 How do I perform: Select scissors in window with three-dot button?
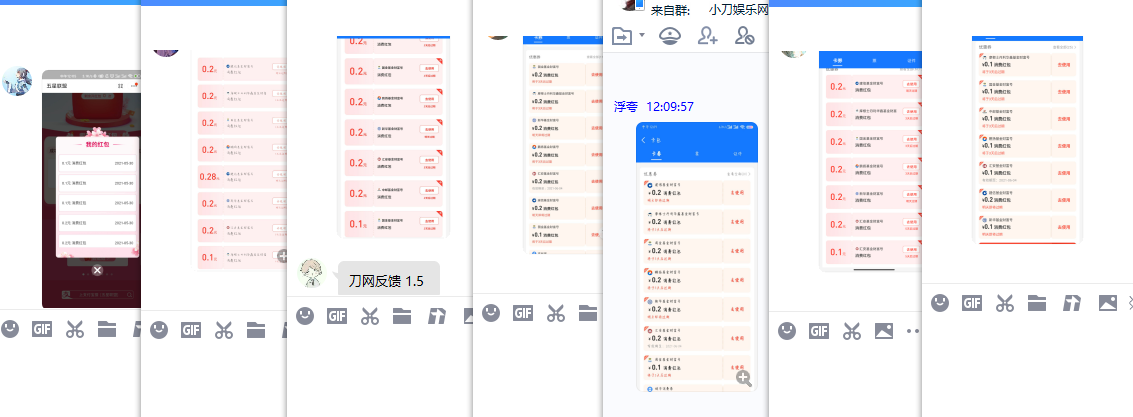click(x=851, y=331)
